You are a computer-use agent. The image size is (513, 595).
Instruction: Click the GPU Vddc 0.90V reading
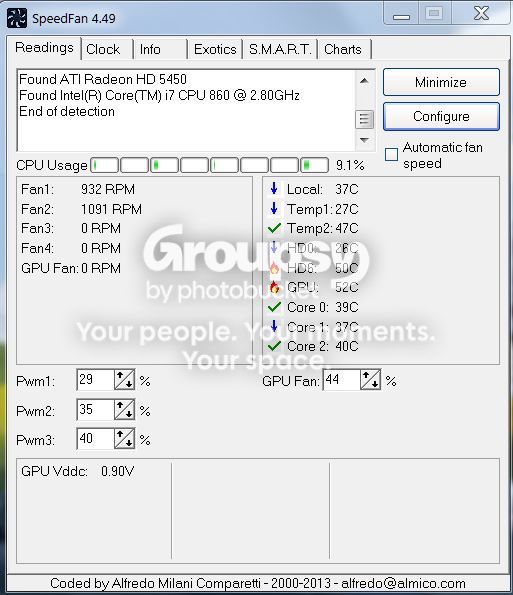78,471
